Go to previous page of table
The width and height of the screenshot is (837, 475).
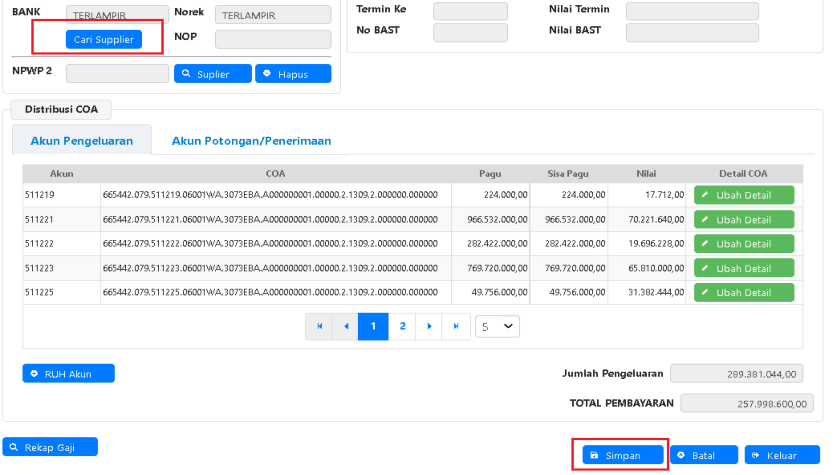coord(346,326)
